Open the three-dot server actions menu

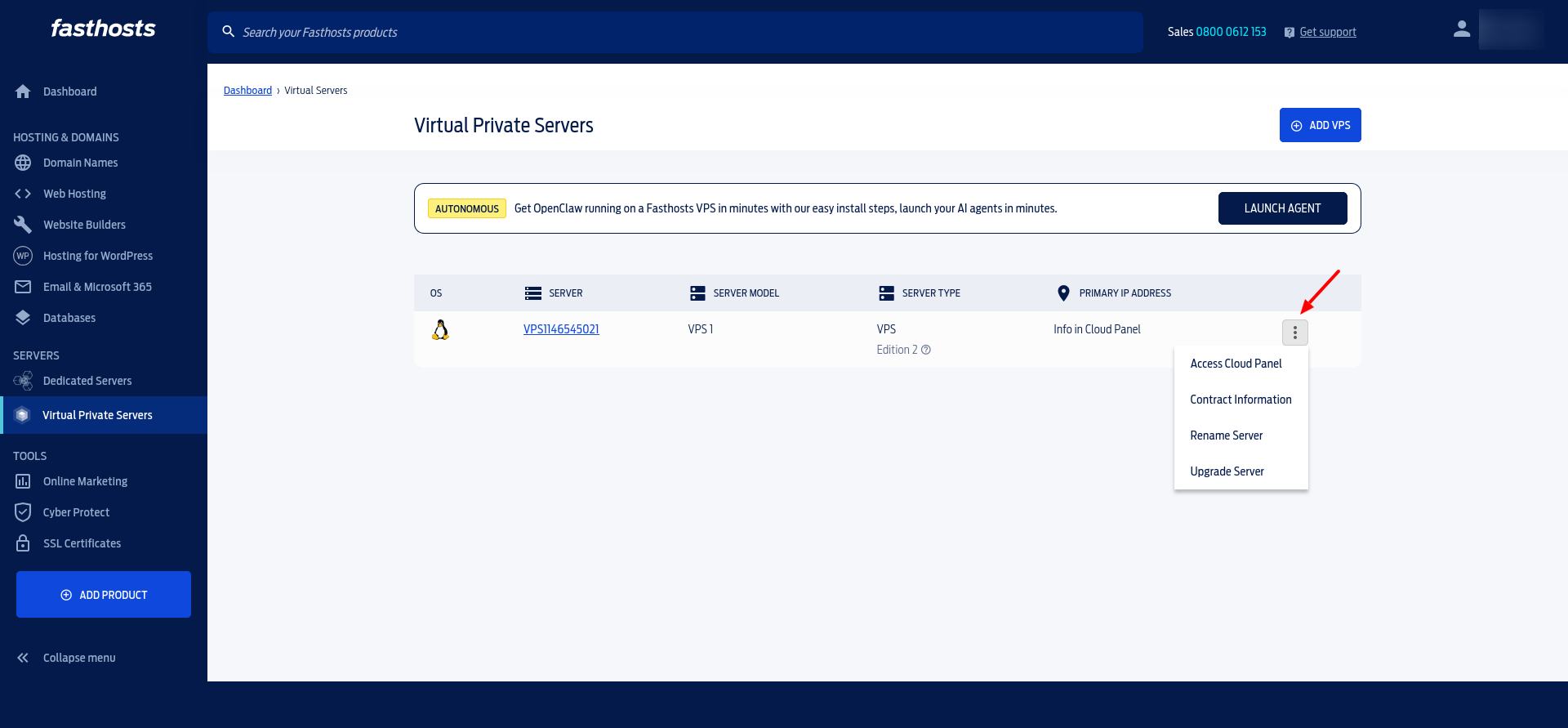click(x=1295, y=333)
